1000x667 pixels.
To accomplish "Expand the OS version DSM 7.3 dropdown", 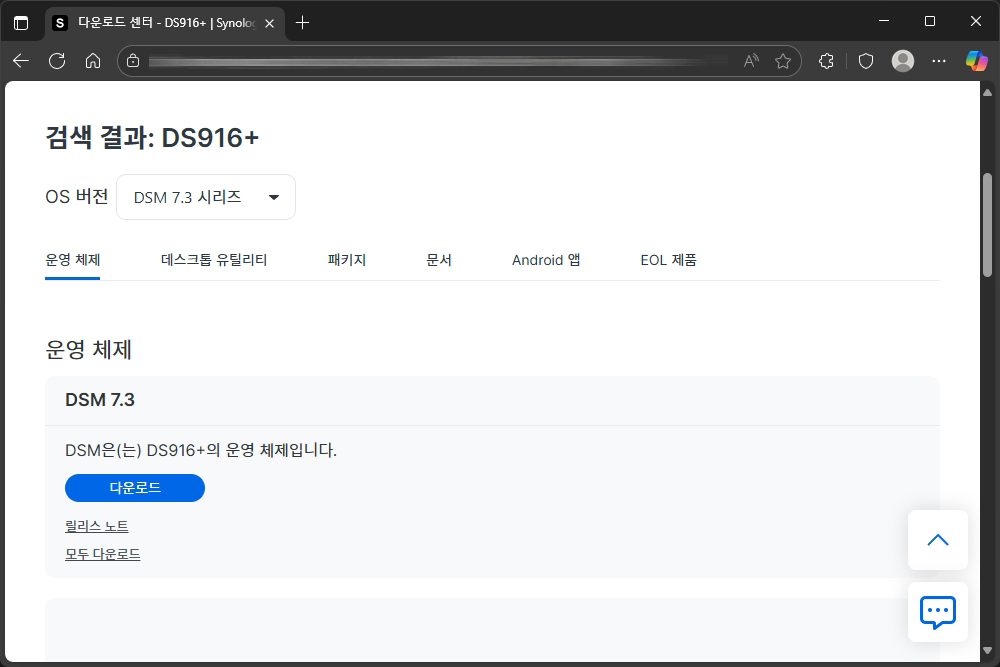I will point(206,197).
